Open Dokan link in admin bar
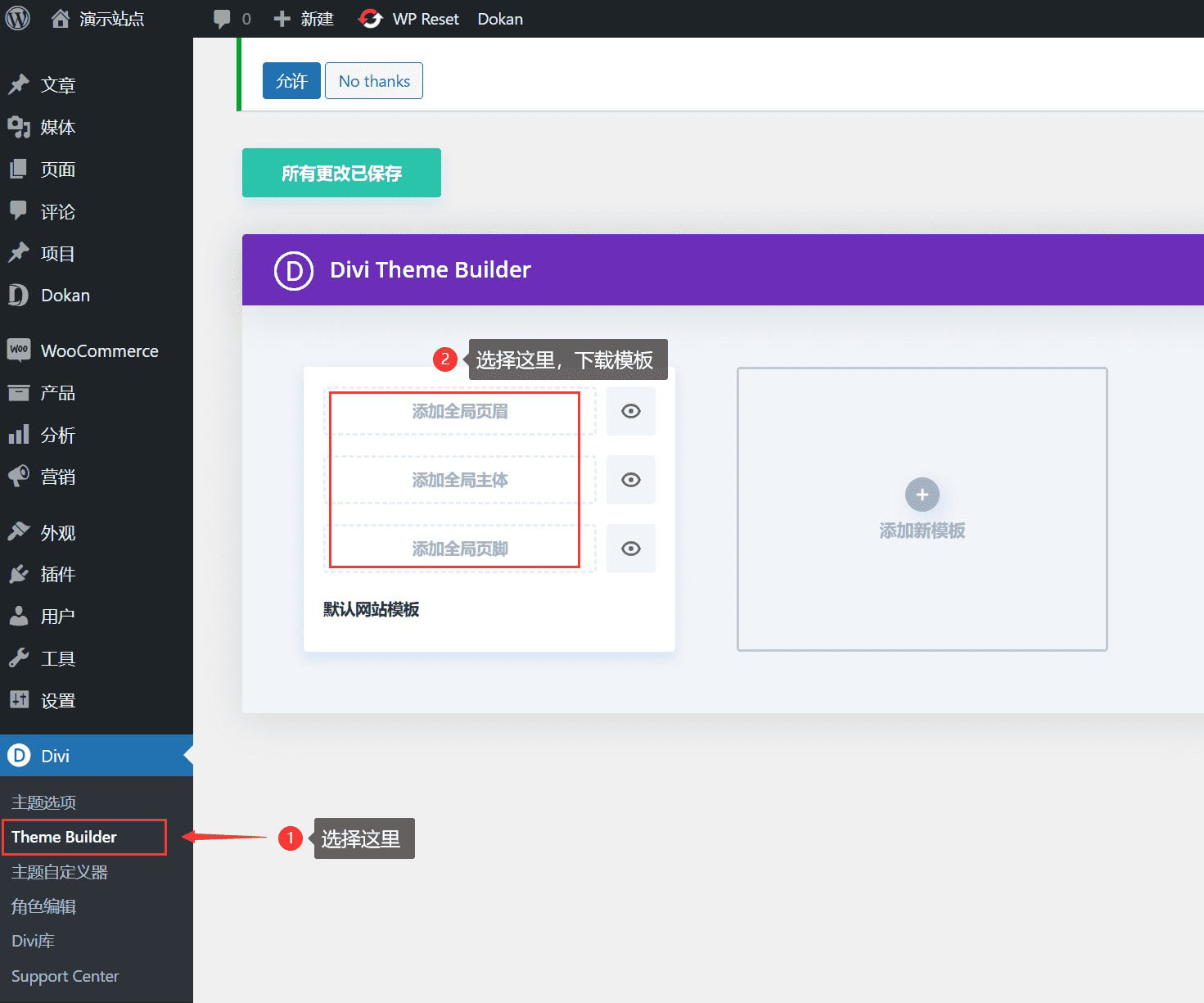Viewport: 1204px width, 1003px height. tap(500, 19)
